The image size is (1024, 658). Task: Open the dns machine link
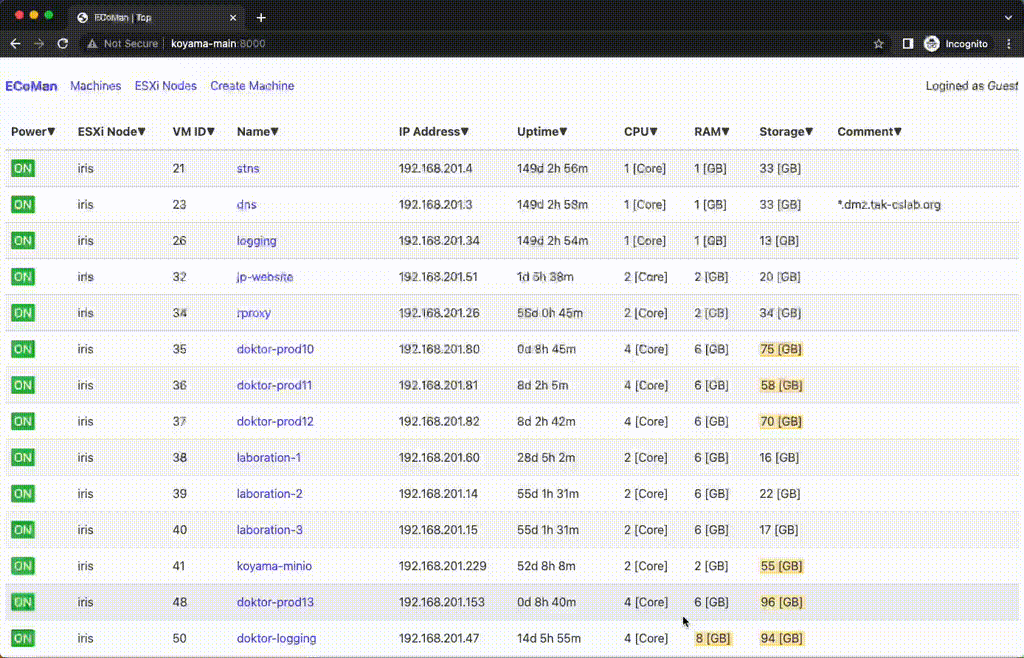coord(246,204)
